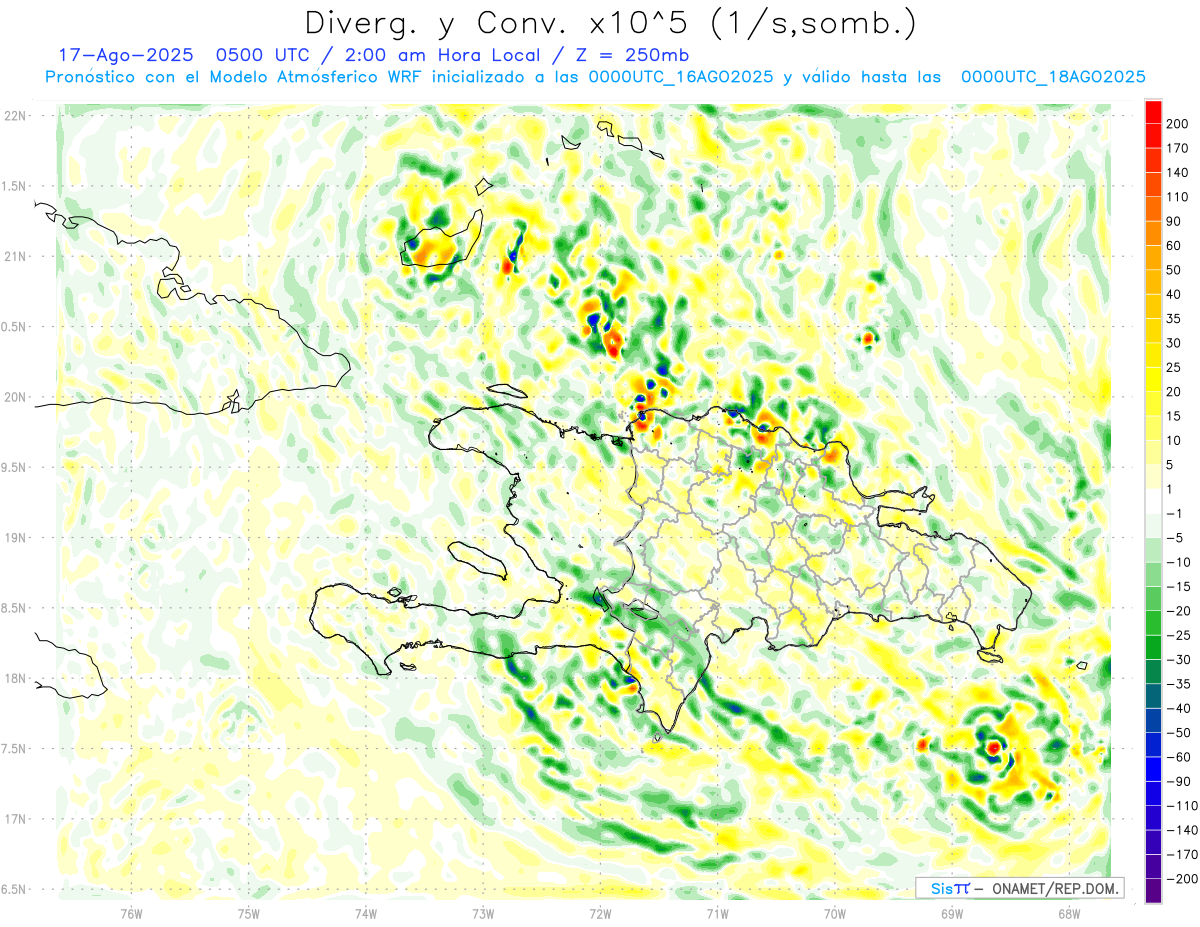Click the "1.5N" latitude label
The width and height of the screenshot is (1200, 927).
(15, 186)
